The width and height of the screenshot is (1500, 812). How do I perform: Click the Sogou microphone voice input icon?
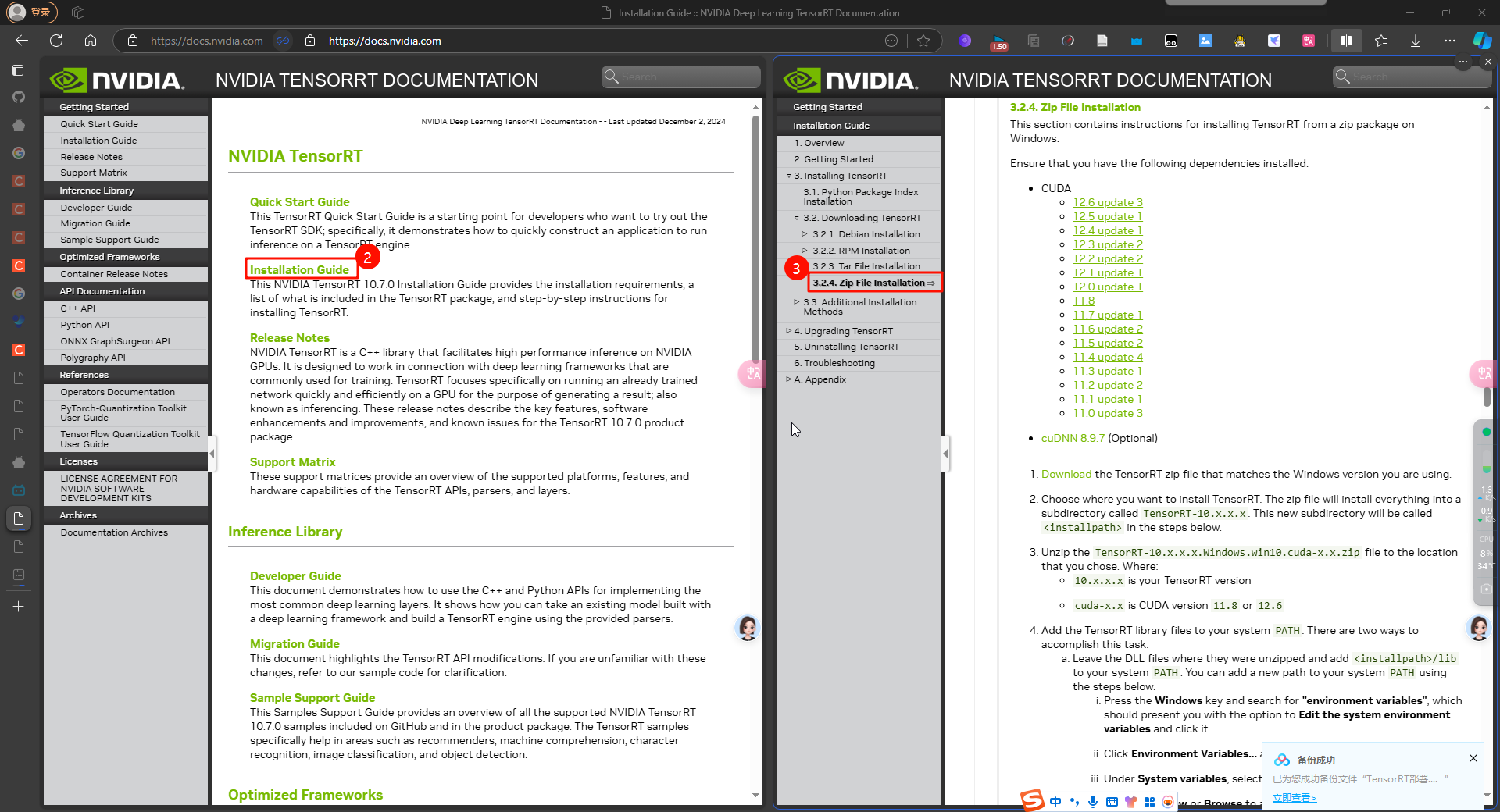[x=1092, y=802]
